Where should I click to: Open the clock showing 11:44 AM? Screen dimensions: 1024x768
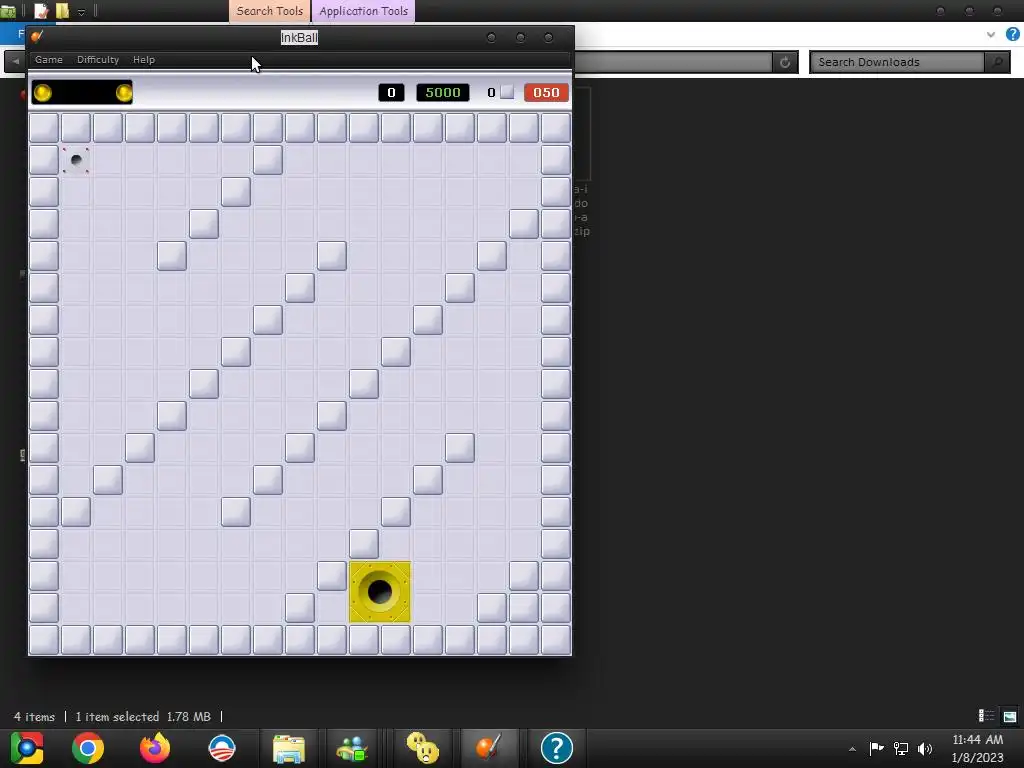pyautogui.click(x=978, y=748)
